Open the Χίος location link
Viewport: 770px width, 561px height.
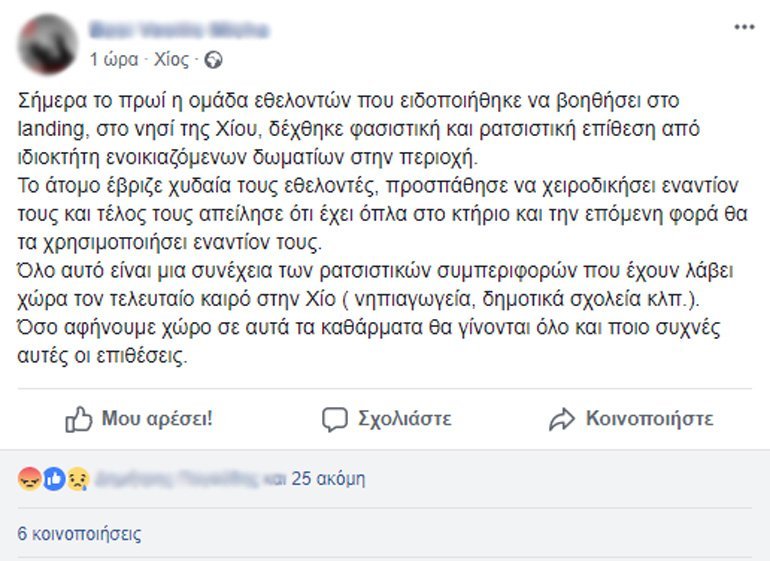coord(171,60)
